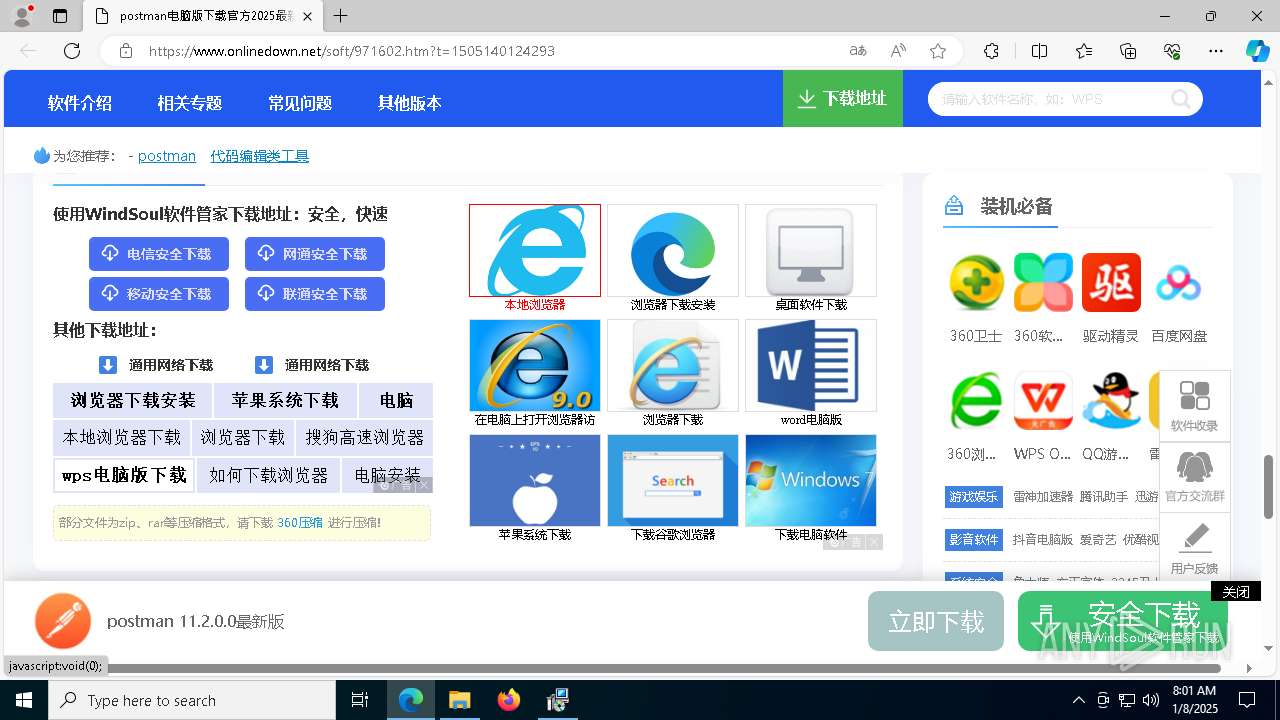Click the 网通安全下载 button
Image resolution: width=1280 pixels, height=720 pixels.
(315, 254)
